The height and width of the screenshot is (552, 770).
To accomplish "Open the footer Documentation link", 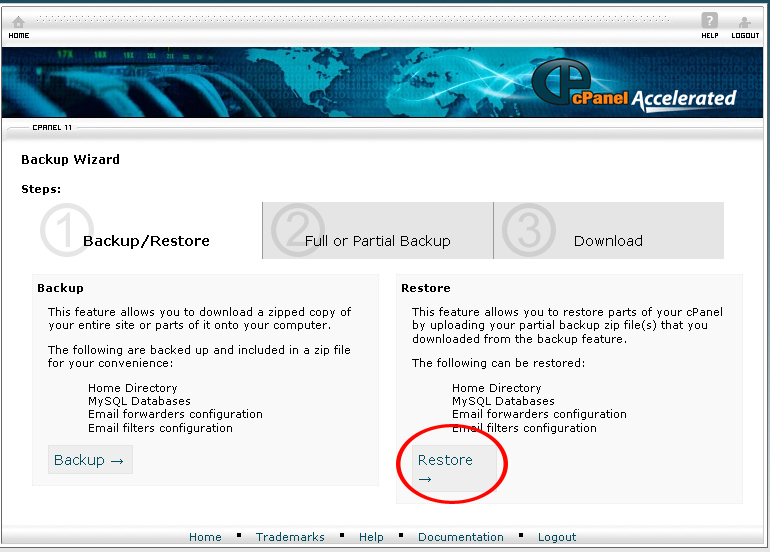I will point(461,537).
